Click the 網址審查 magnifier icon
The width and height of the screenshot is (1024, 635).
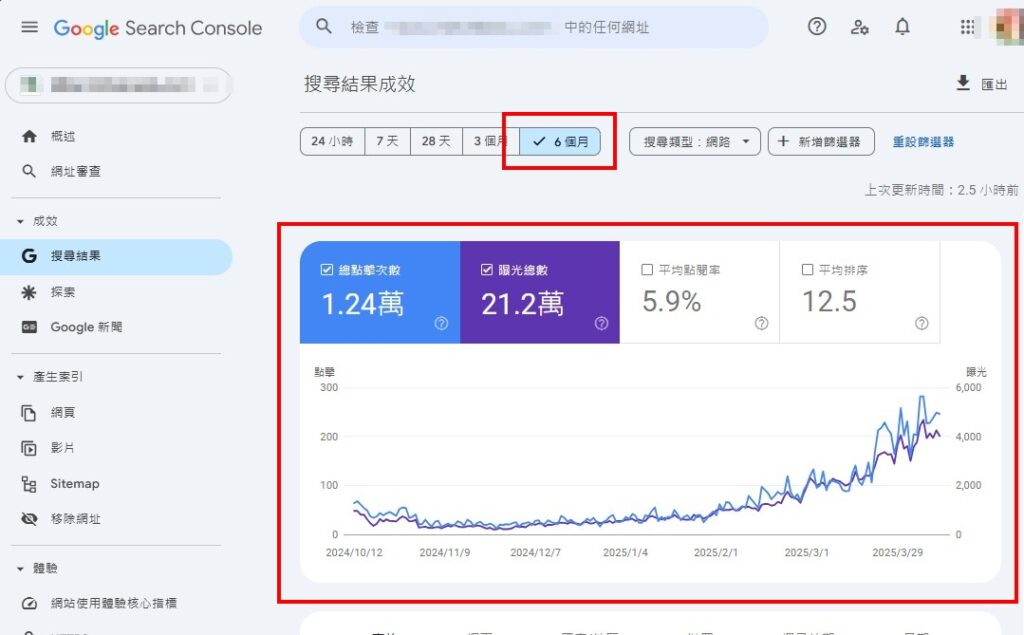[x=29, y=171]
